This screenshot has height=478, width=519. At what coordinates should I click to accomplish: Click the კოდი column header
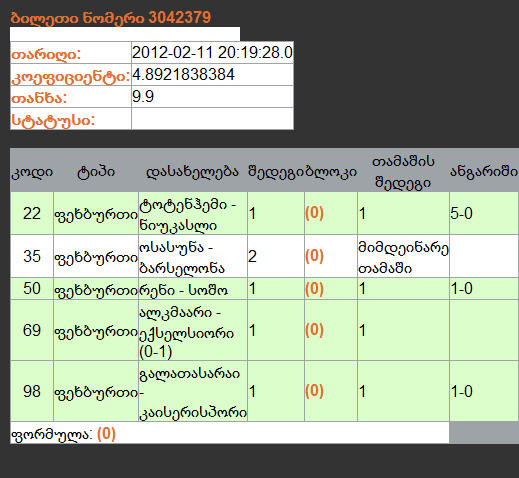[32, 172]
